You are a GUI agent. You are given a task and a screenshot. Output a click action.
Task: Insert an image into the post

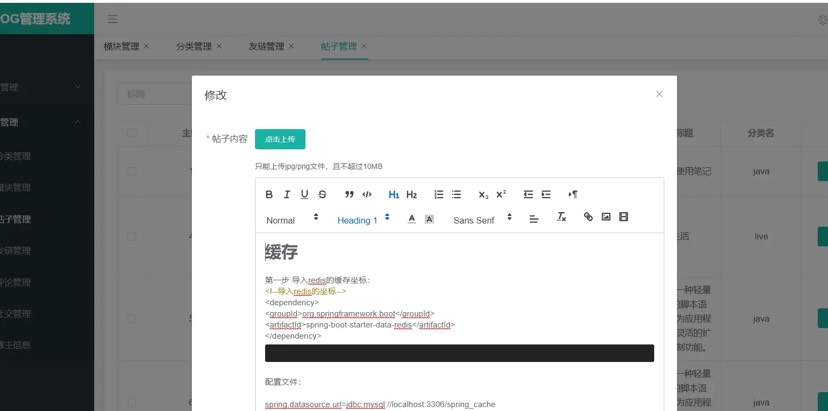pyautogui.click(x=606, y=217)
